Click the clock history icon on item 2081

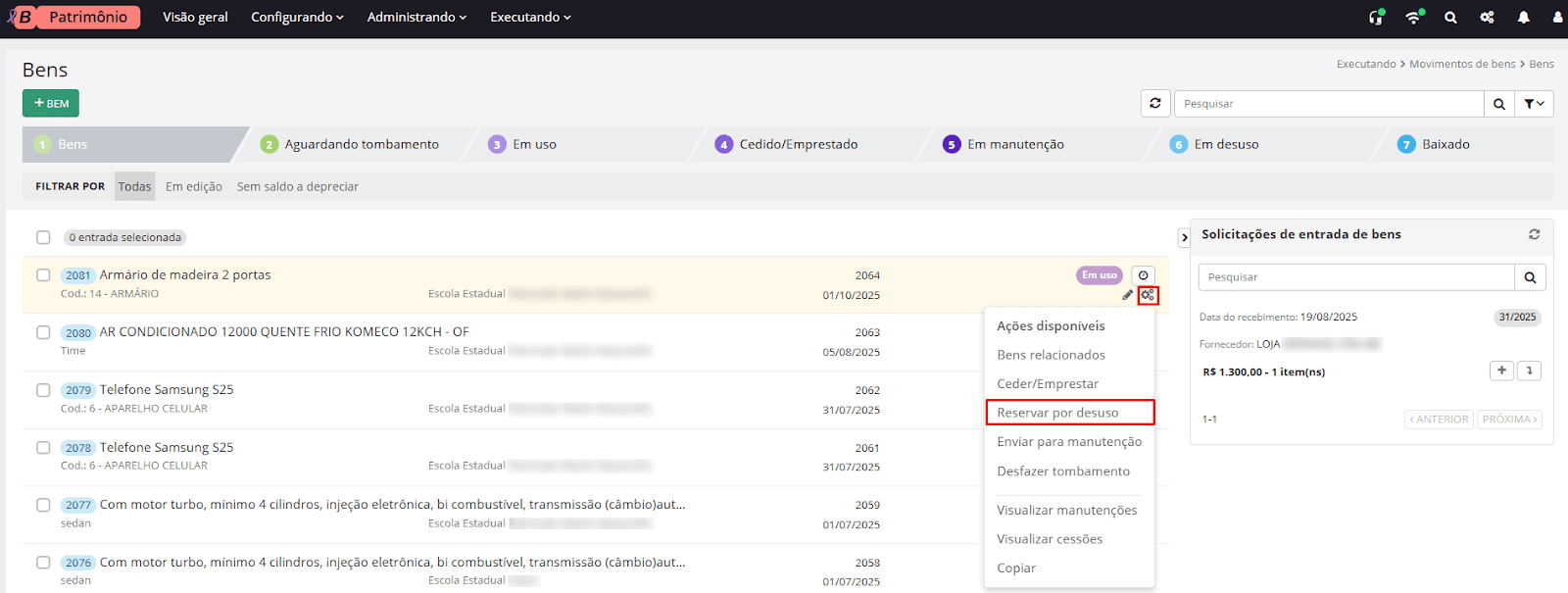(1143, 275)
